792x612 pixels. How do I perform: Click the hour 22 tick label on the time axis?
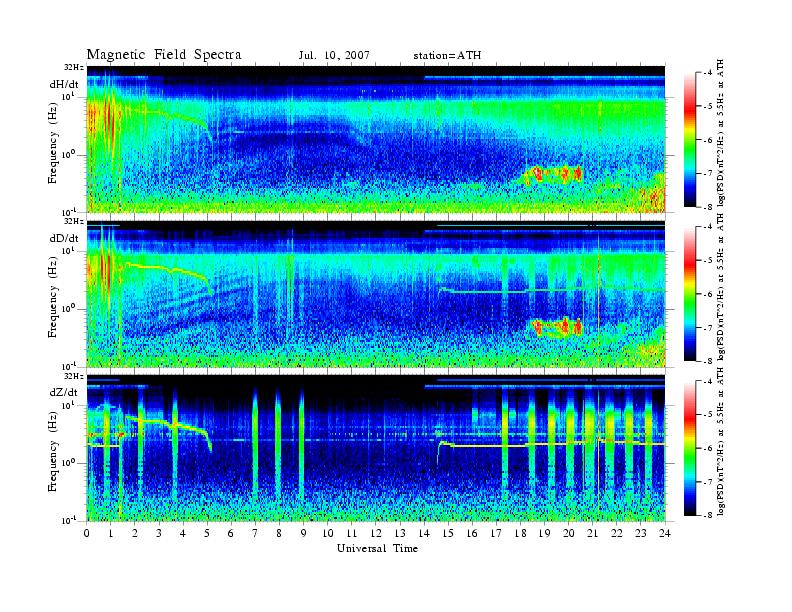(x=617, y=533)
